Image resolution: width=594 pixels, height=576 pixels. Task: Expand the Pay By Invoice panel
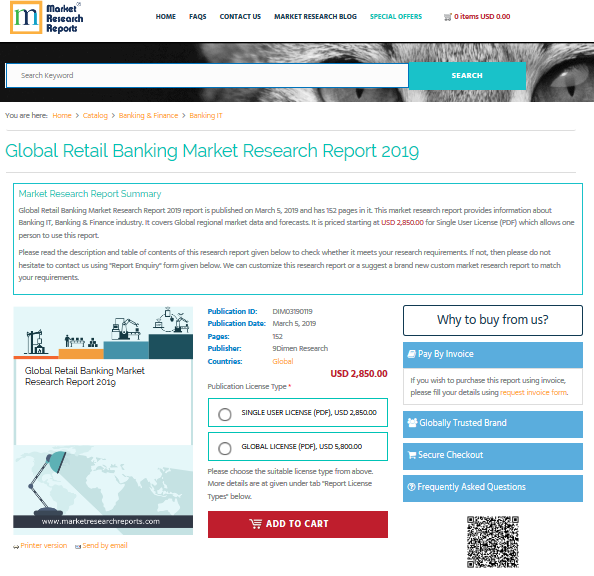point(493,355)
